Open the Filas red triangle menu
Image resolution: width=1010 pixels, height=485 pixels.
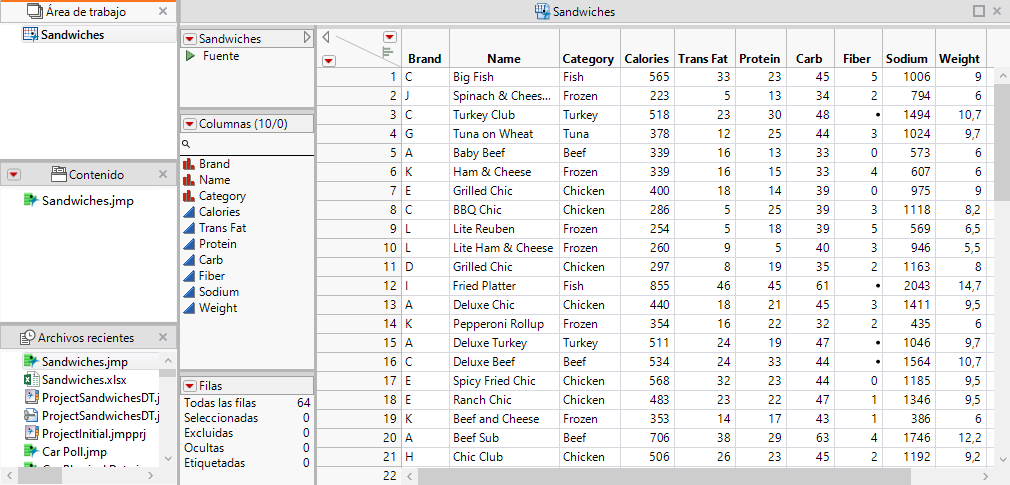coord(190,386)
